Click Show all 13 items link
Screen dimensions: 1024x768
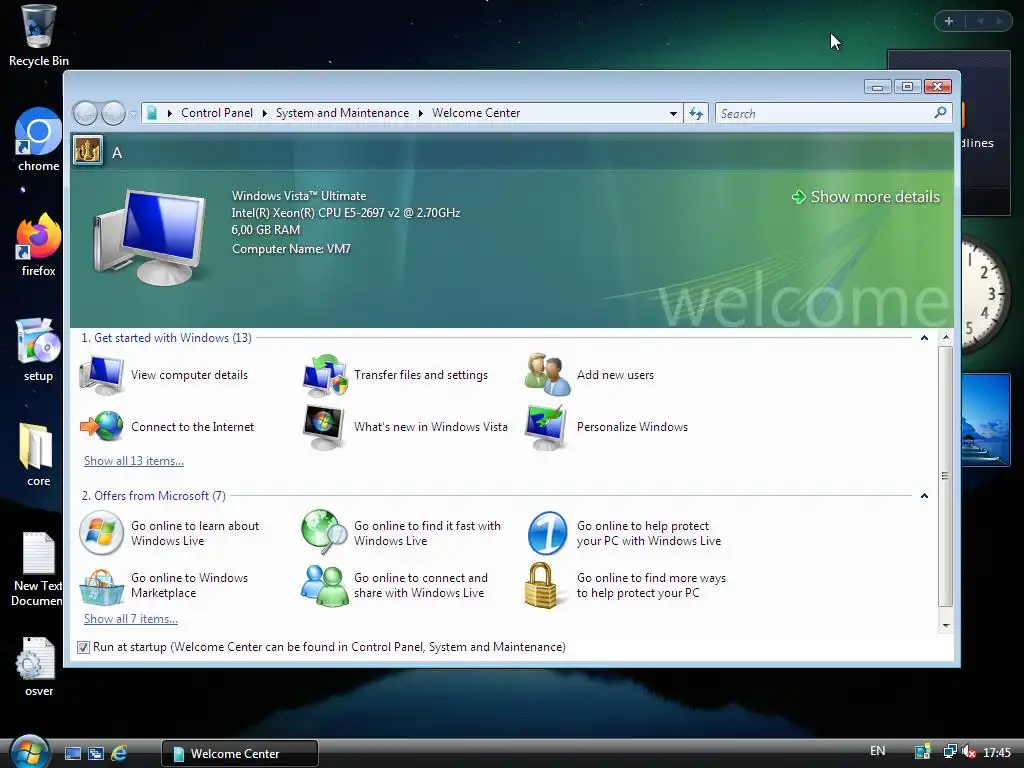click(134, 461)
